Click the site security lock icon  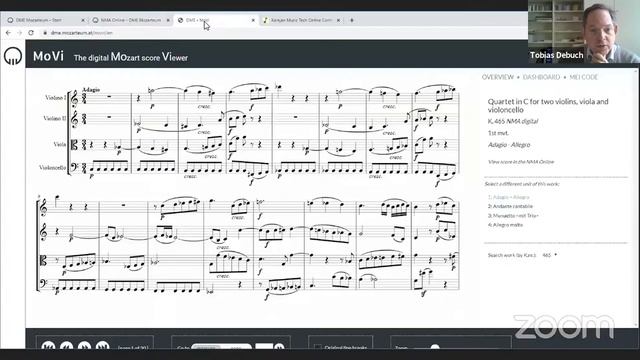[x=45, y=33]
